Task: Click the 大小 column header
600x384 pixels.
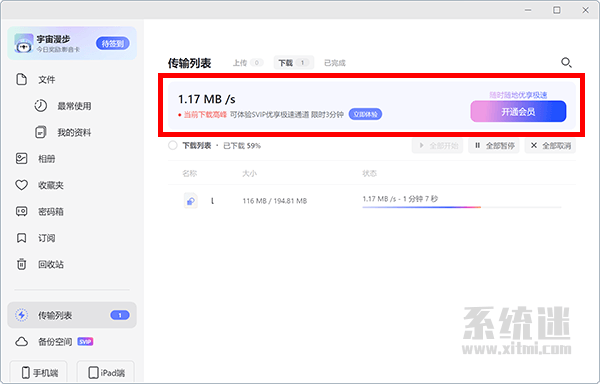Action: click(249, 174)
